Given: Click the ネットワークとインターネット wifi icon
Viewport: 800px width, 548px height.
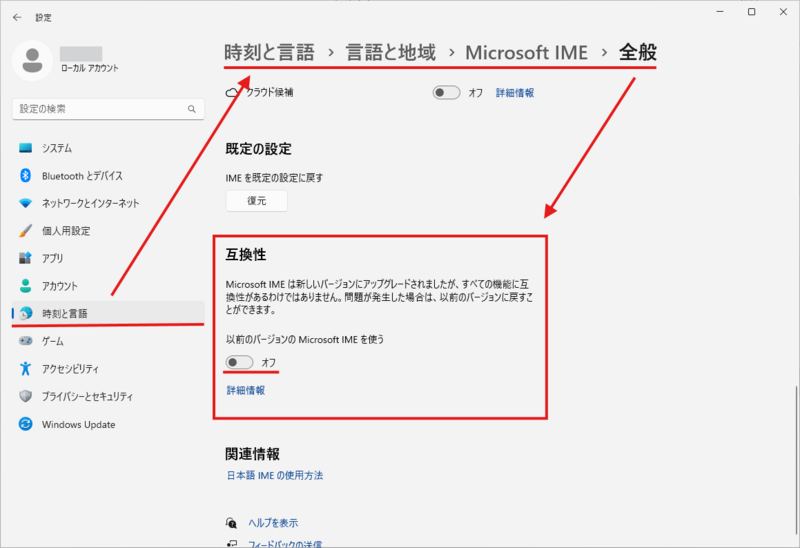Looking at the screenshot, I should [x=26, y=203].
